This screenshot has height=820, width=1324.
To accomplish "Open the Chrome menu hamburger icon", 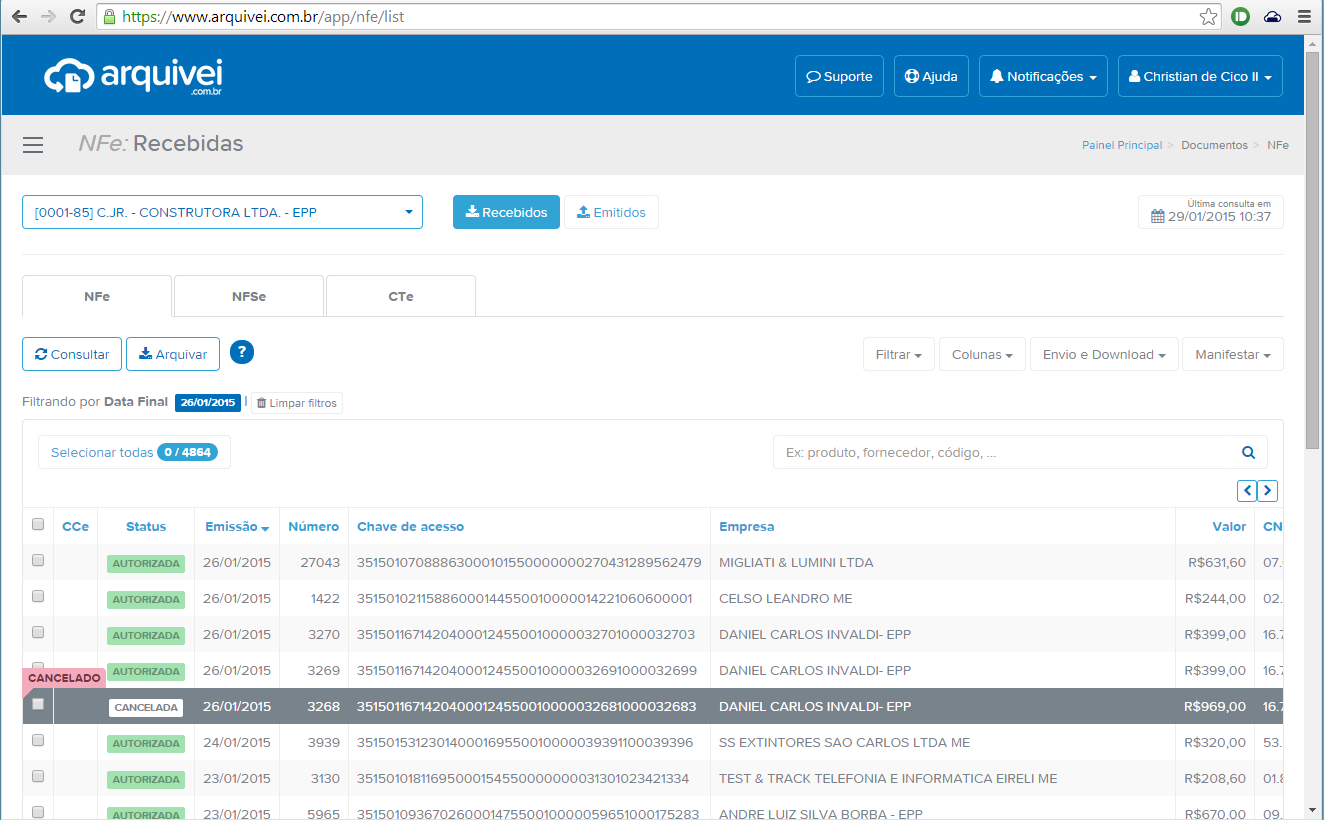I will (x=1303, y=17).
